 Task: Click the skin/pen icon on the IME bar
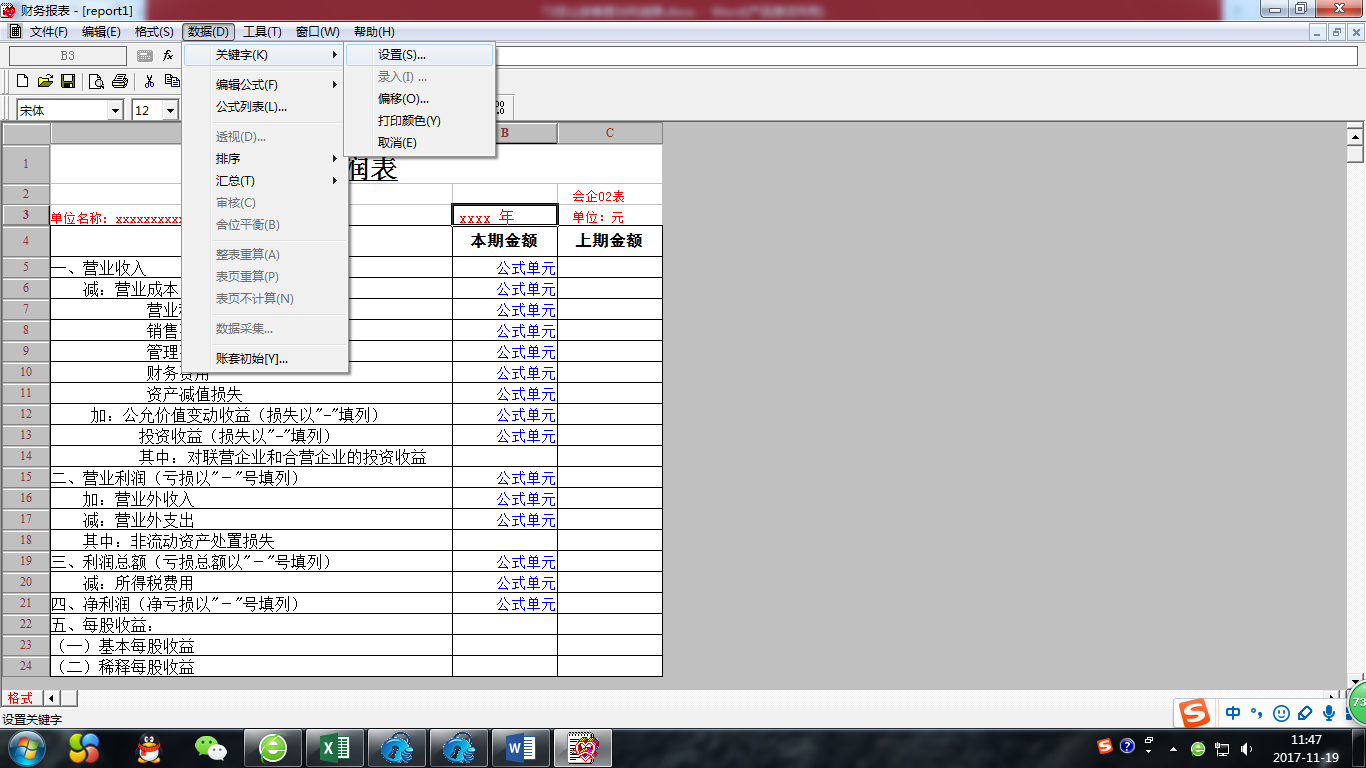[x=1305, y=713]
